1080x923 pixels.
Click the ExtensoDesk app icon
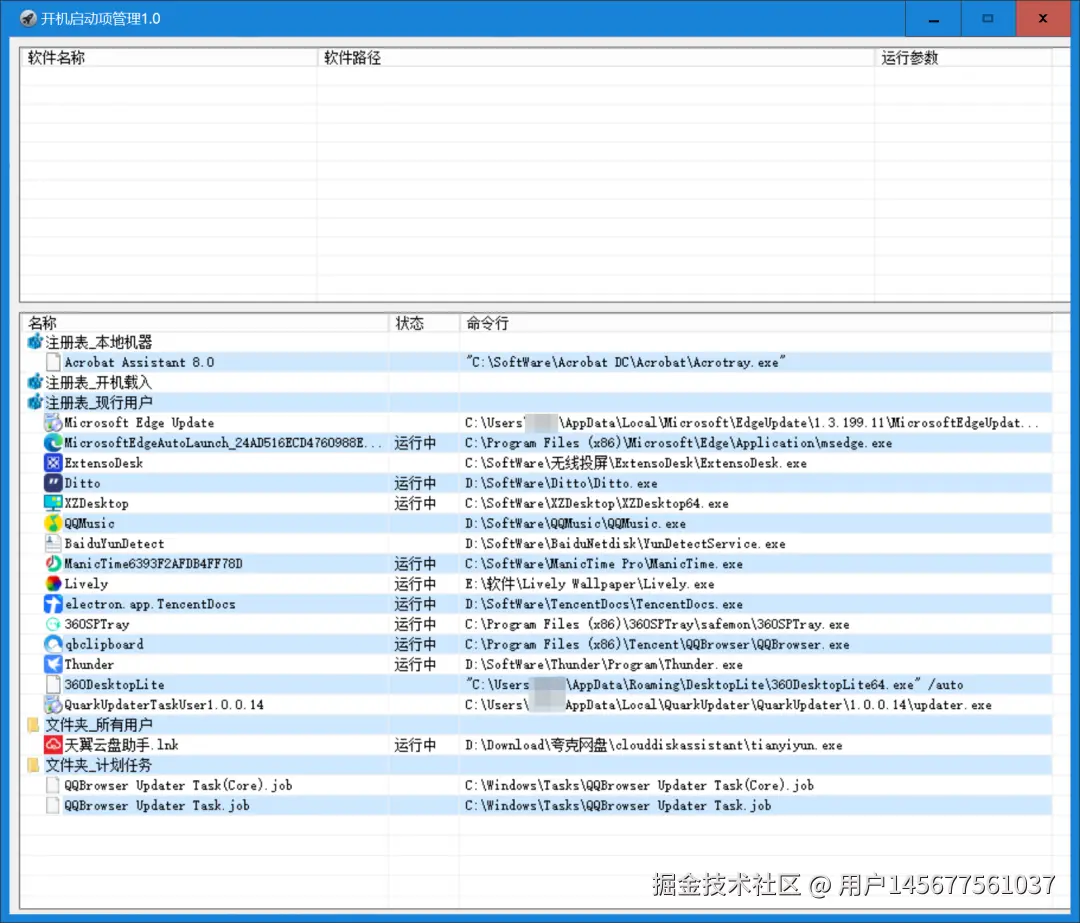click(53, 463)
